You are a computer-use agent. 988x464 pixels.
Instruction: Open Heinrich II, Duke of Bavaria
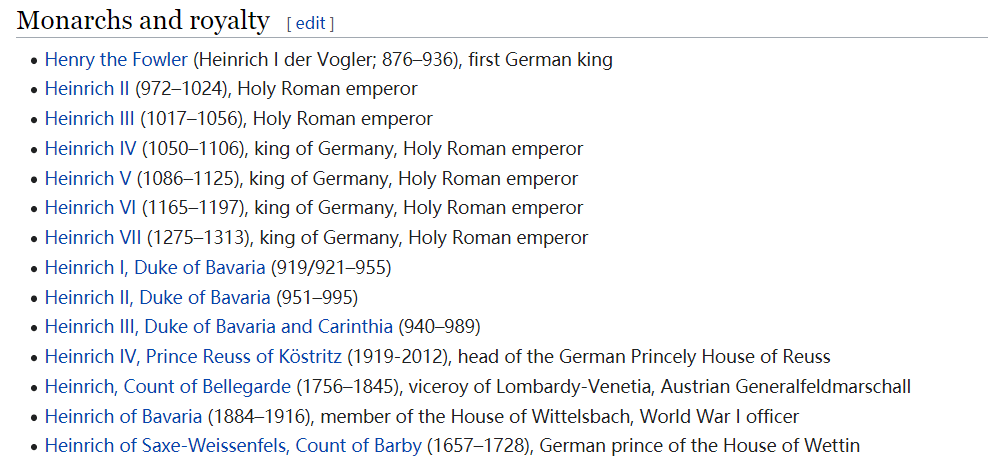pos(158,297)
